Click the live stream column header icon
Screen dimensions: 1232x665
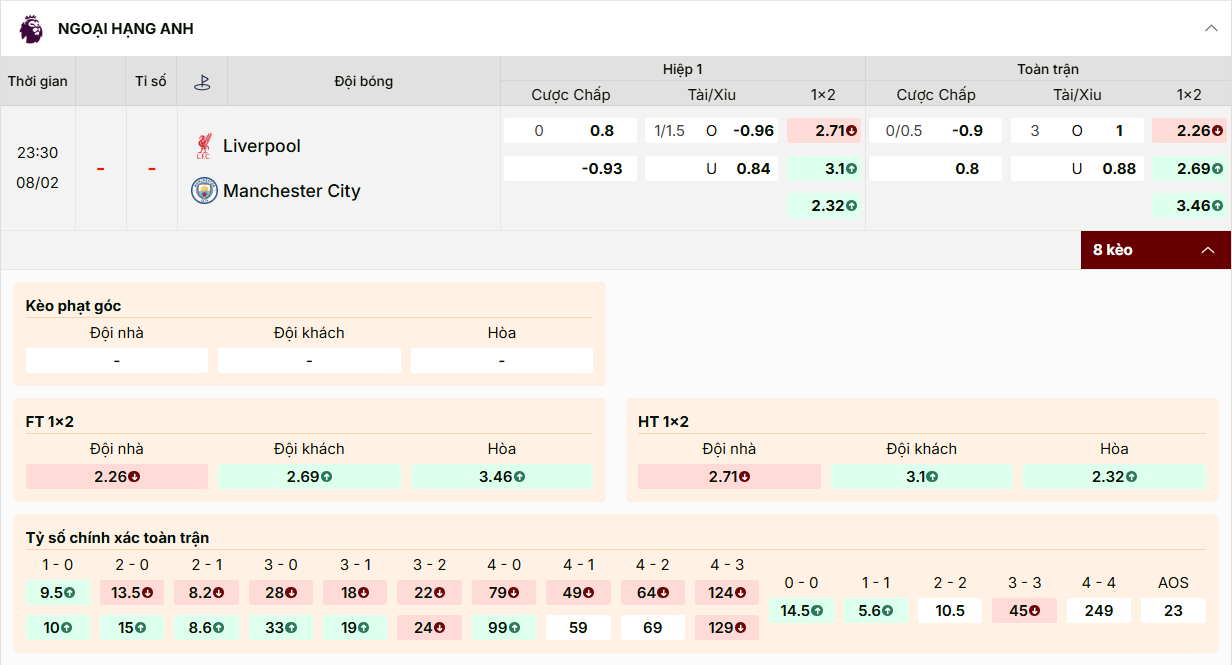click(x=202, y=82)
